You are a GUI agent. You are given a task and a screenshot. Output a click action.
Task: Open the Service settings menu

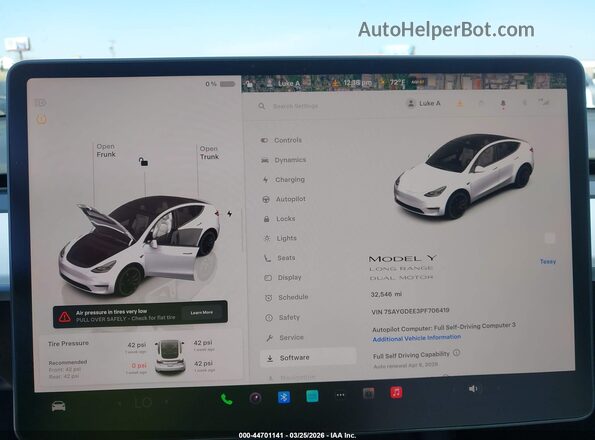pyautogui.click(x=285, y=337)
